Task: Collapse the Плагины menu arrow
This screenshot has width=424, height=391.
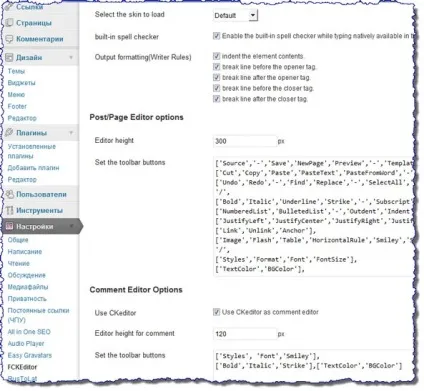Action: coord(71,133)
